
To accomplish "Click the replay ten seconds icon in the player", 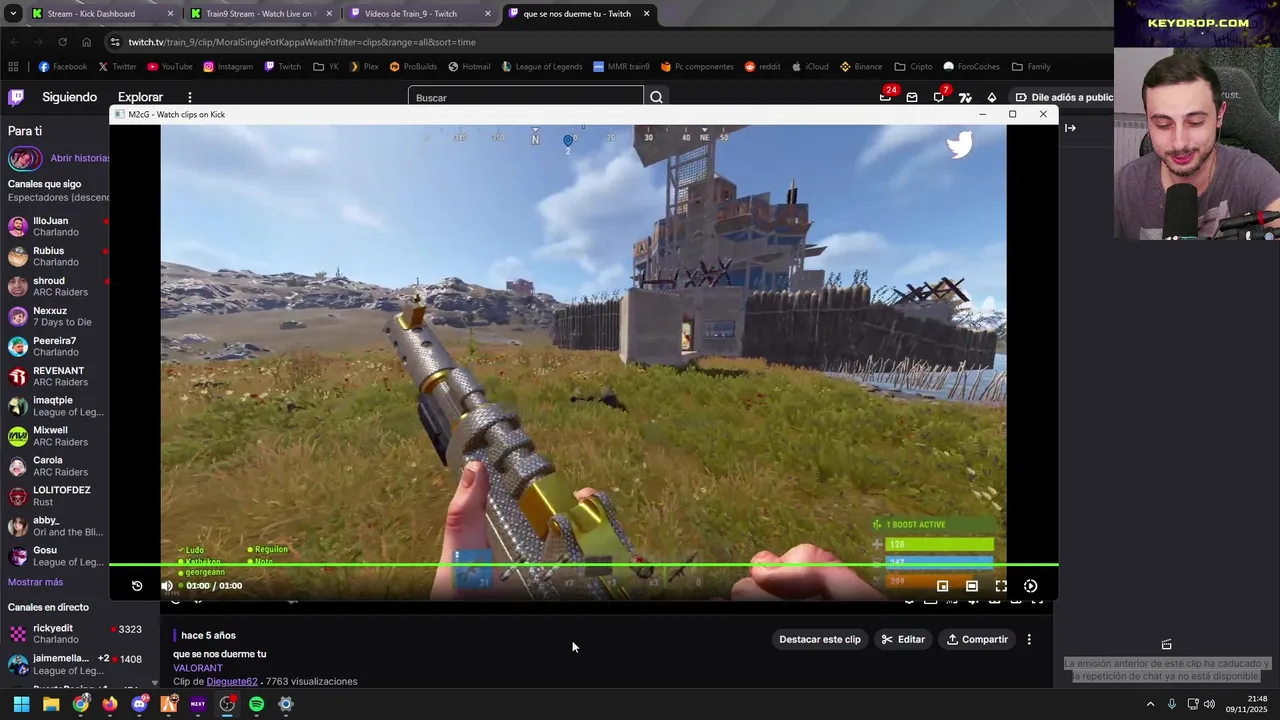I will click(x=137, y=586).
